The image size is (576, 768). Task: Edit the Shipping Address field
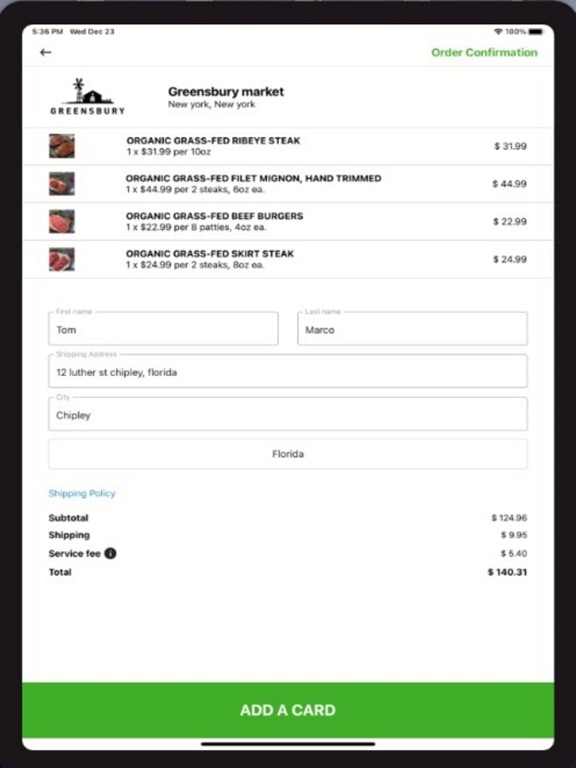coord(288,371)
